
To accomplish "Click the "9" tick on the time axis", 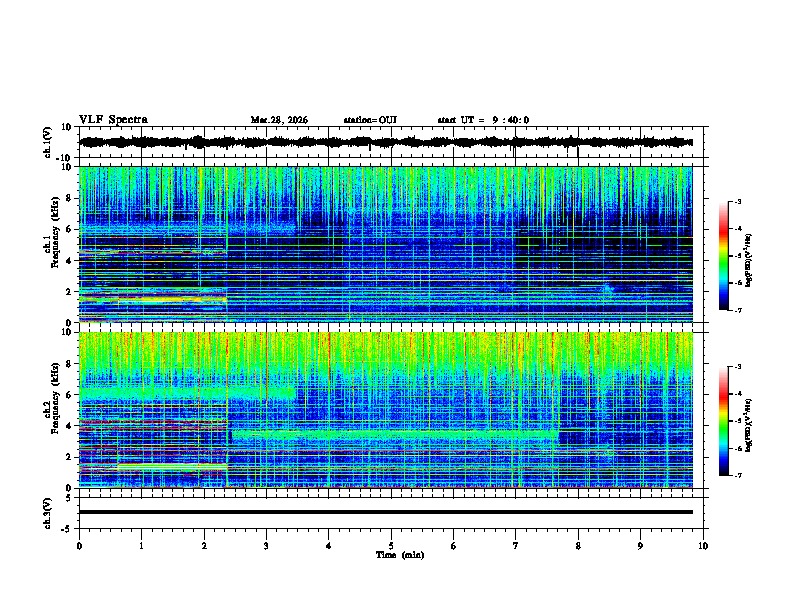I will click(x=640, y=546).
